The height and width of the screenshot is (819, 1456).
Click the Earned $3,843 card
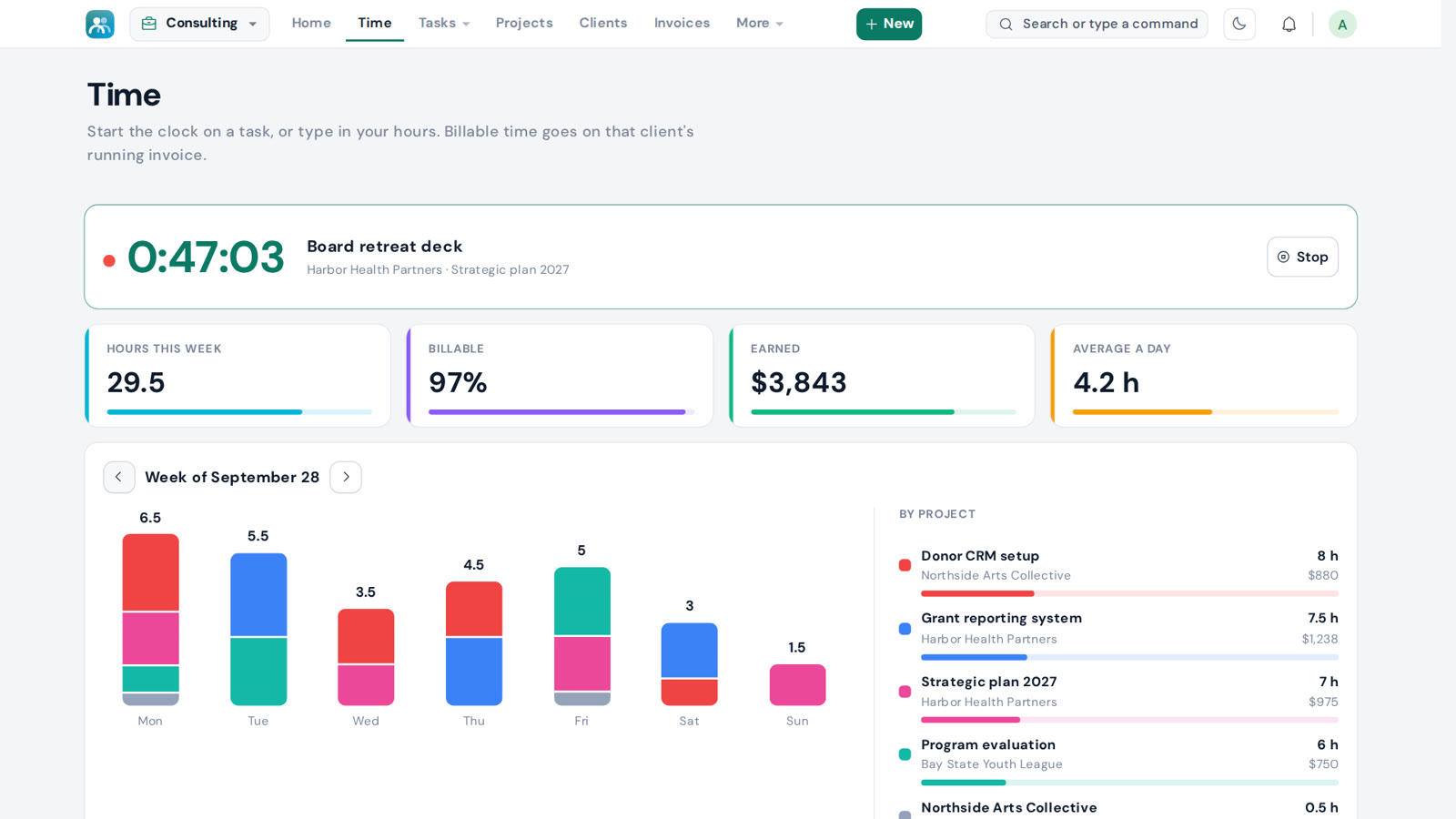pyautogui.click(x=882, y=376)
